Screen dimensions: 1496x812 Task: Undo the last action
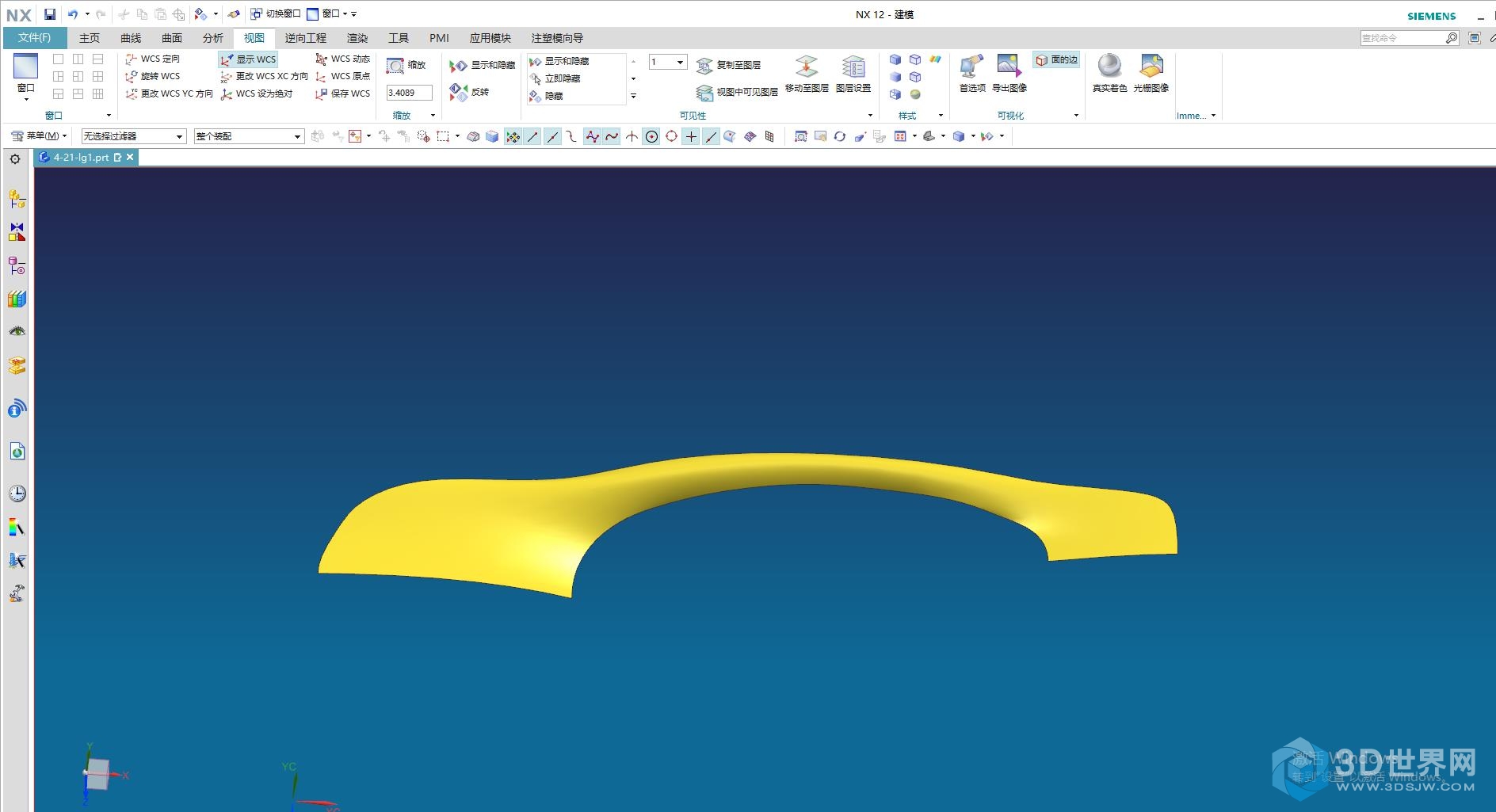coord(73,14)
